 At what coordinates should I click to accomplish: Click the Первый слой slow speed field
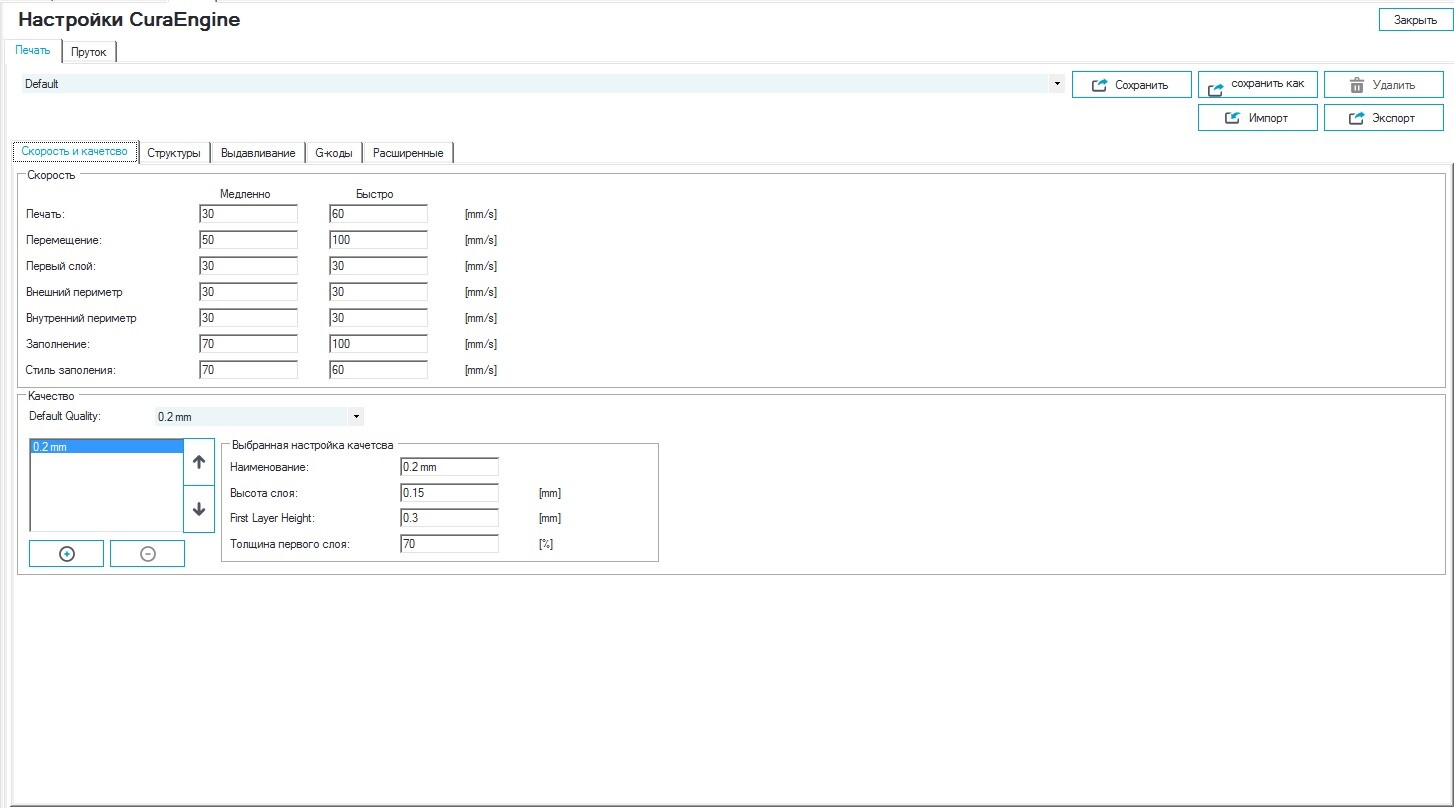pos(249,266)
